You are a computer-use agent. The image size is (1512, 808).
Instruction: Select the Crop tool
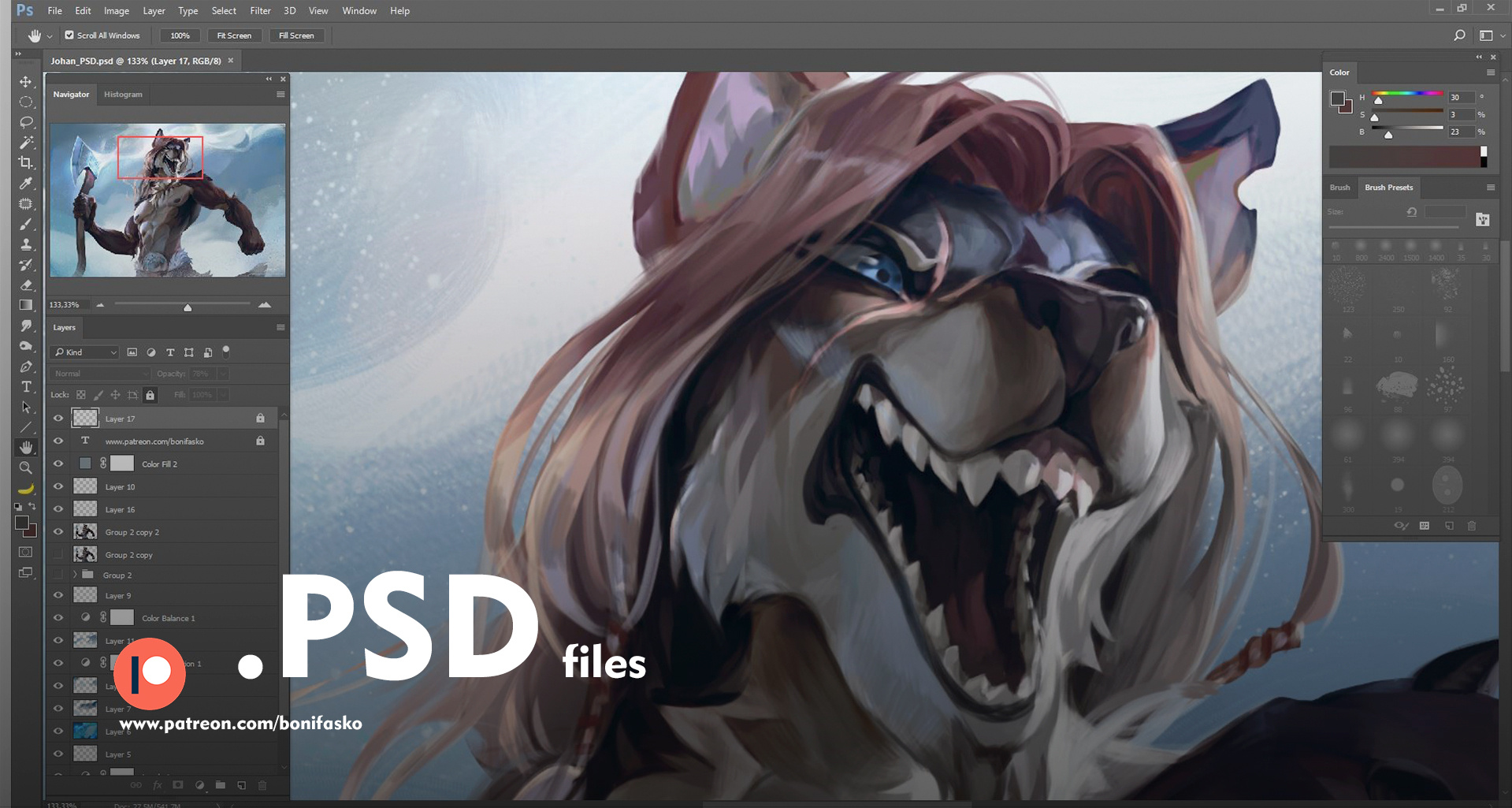tap(26, 163)
